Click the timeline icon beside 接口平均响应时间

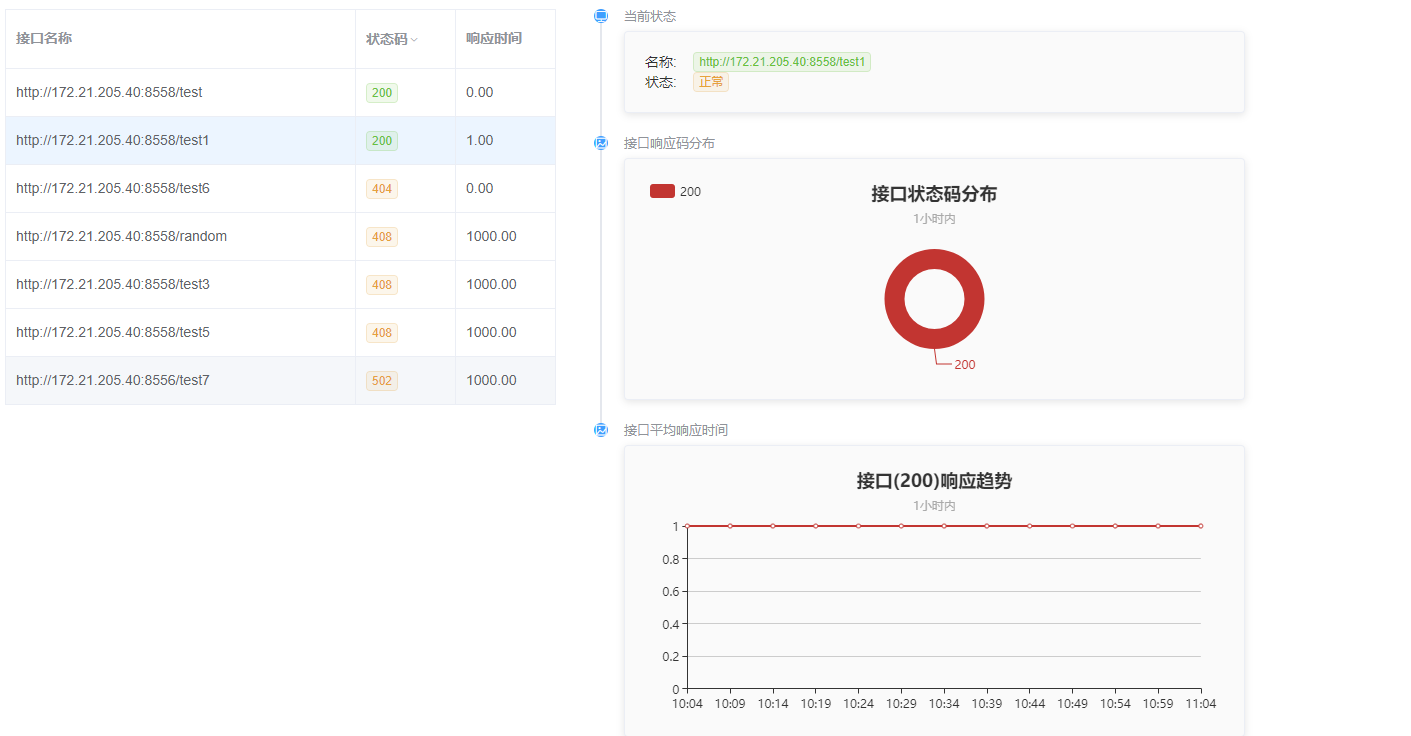pyautogui.click(x=601, y=430)
